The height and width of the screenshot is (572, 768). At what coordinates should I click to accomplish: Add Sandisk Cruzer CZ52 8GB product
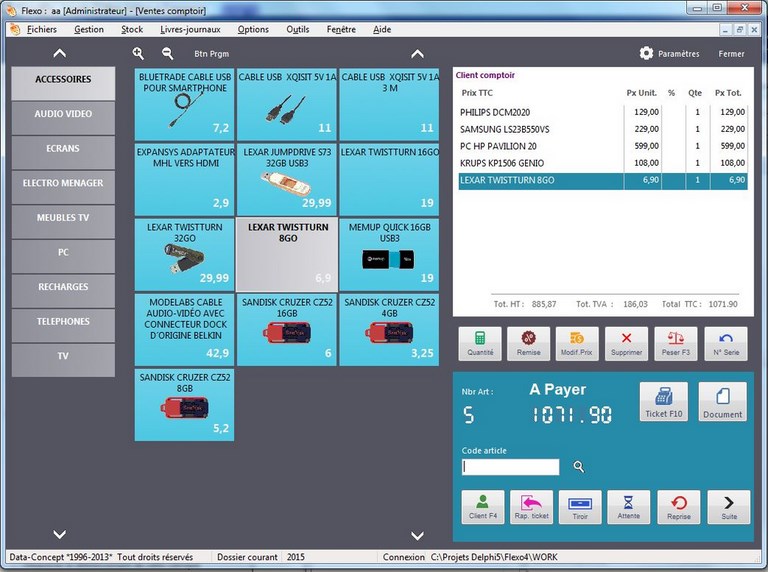click(x=185, y=405)
